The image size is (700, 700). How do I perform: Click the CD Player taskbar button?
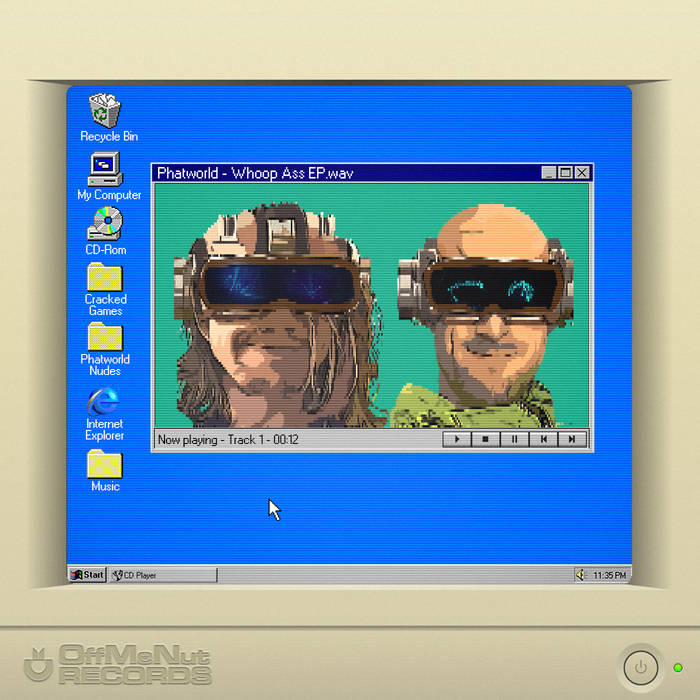[x=162, y=575]
